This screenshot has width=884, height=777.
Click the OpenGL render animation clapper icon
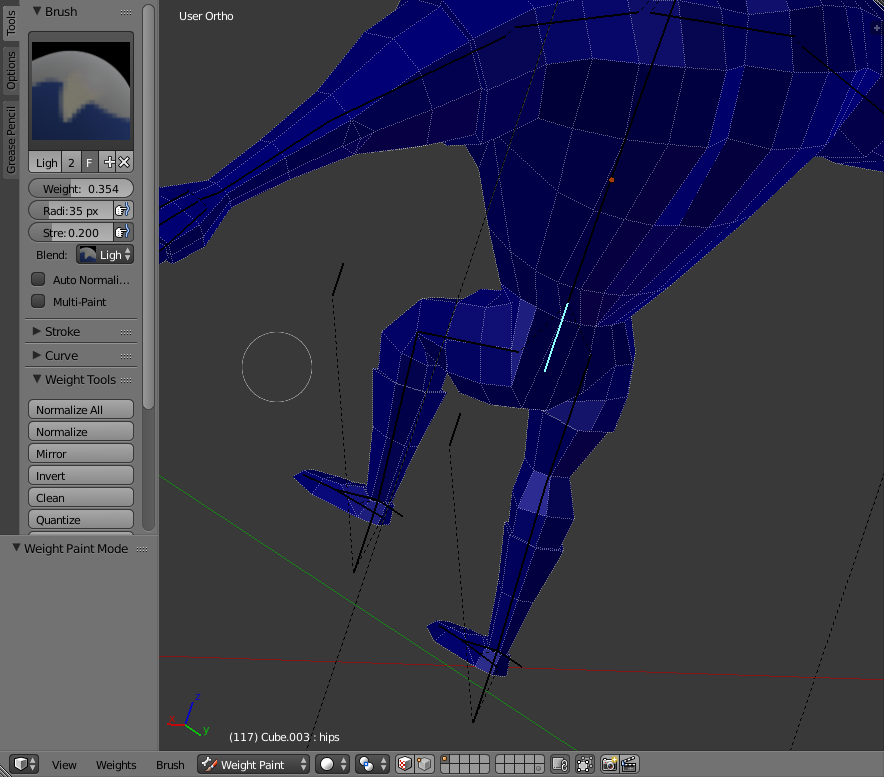pos(629,764)
